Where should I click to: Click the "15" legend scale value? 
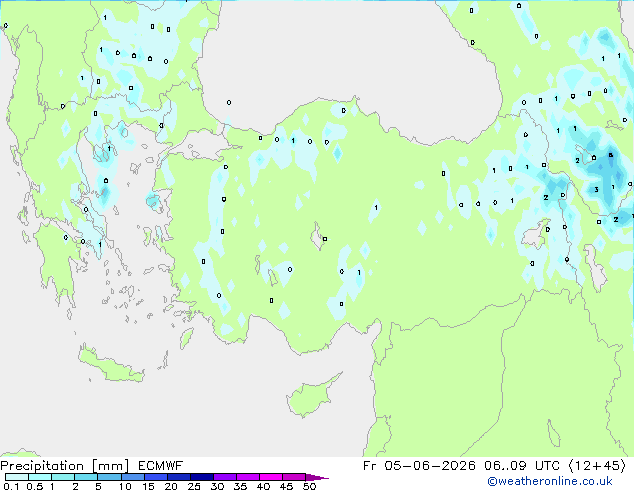(x=148, y=486)
